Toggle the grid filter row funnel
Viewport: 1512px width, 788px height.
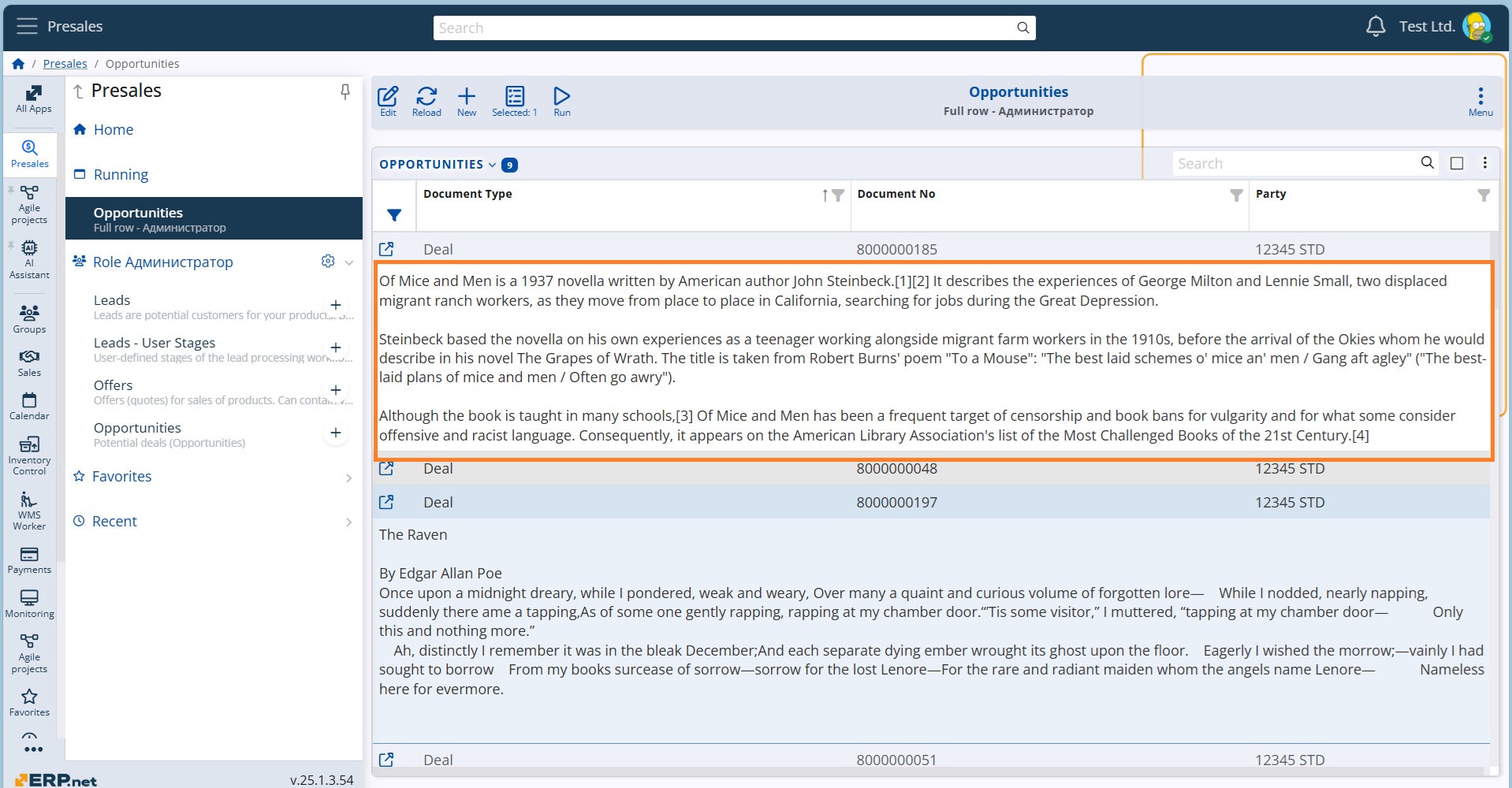tap(394, 214)
